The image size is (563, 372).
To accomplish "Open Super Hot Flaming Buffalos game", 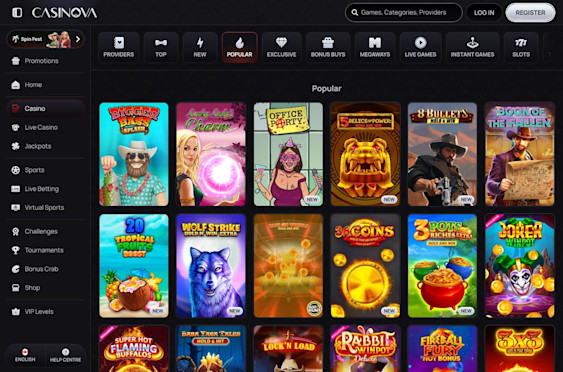I will pyautogui.click(x=134, y=349).
